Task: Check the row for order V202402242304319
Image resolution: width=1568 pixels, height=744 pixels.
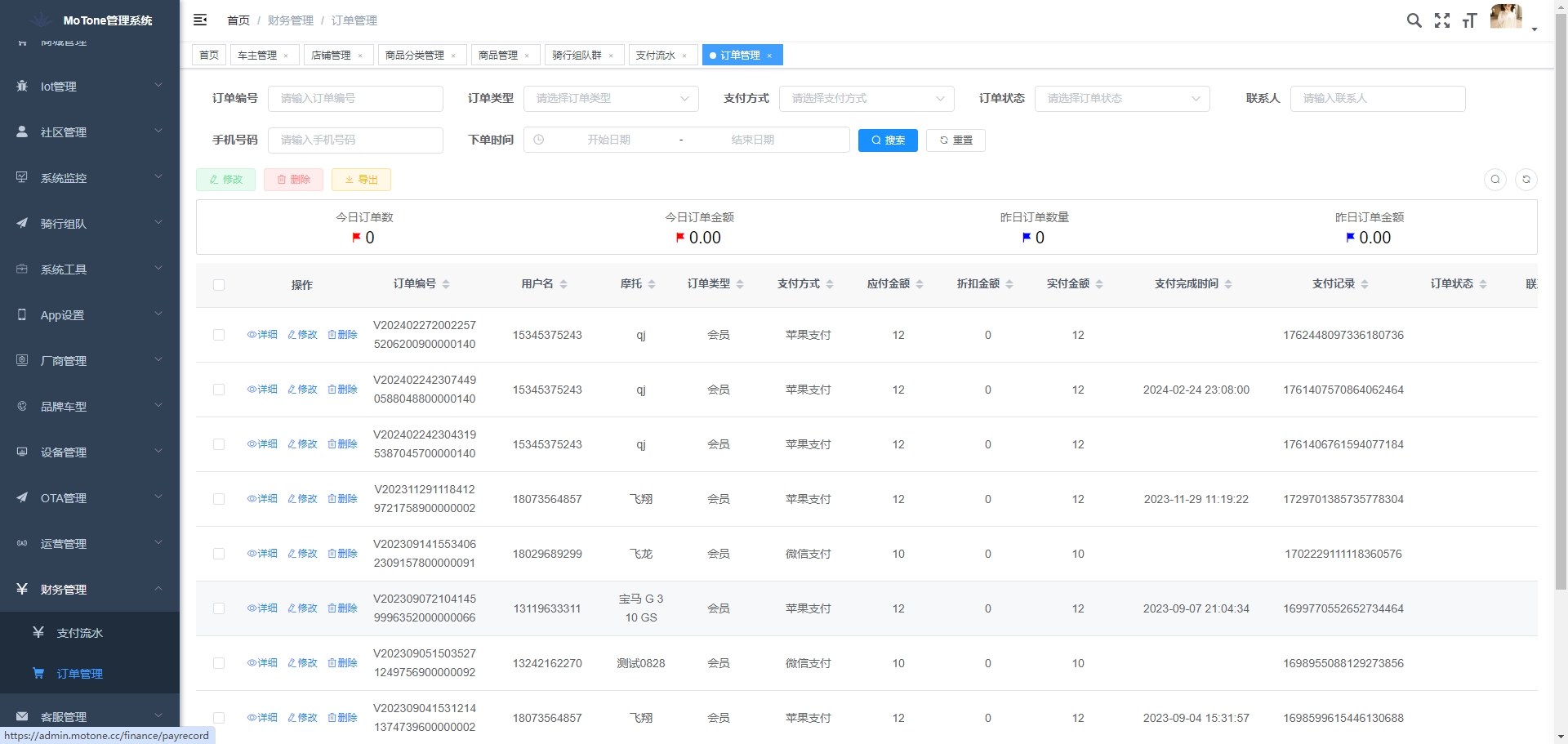Action: coord(219,444)
